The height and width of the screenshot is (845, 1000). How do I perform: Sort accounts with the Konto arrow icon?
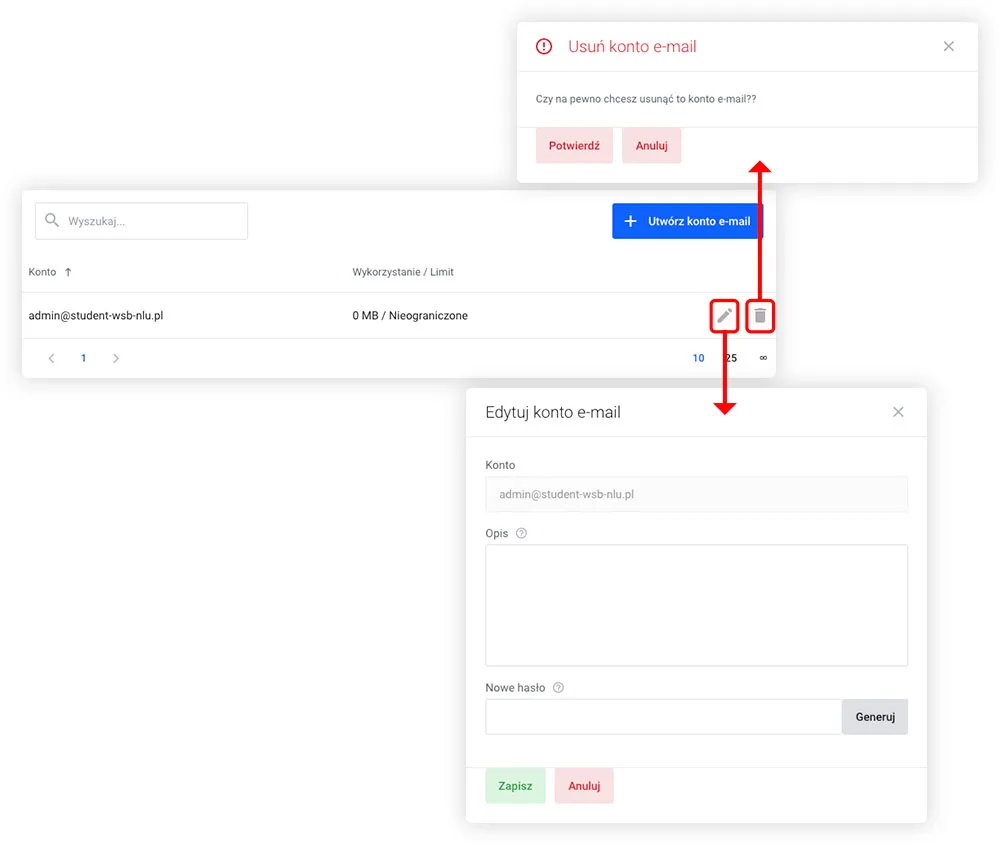coord(68,272)
